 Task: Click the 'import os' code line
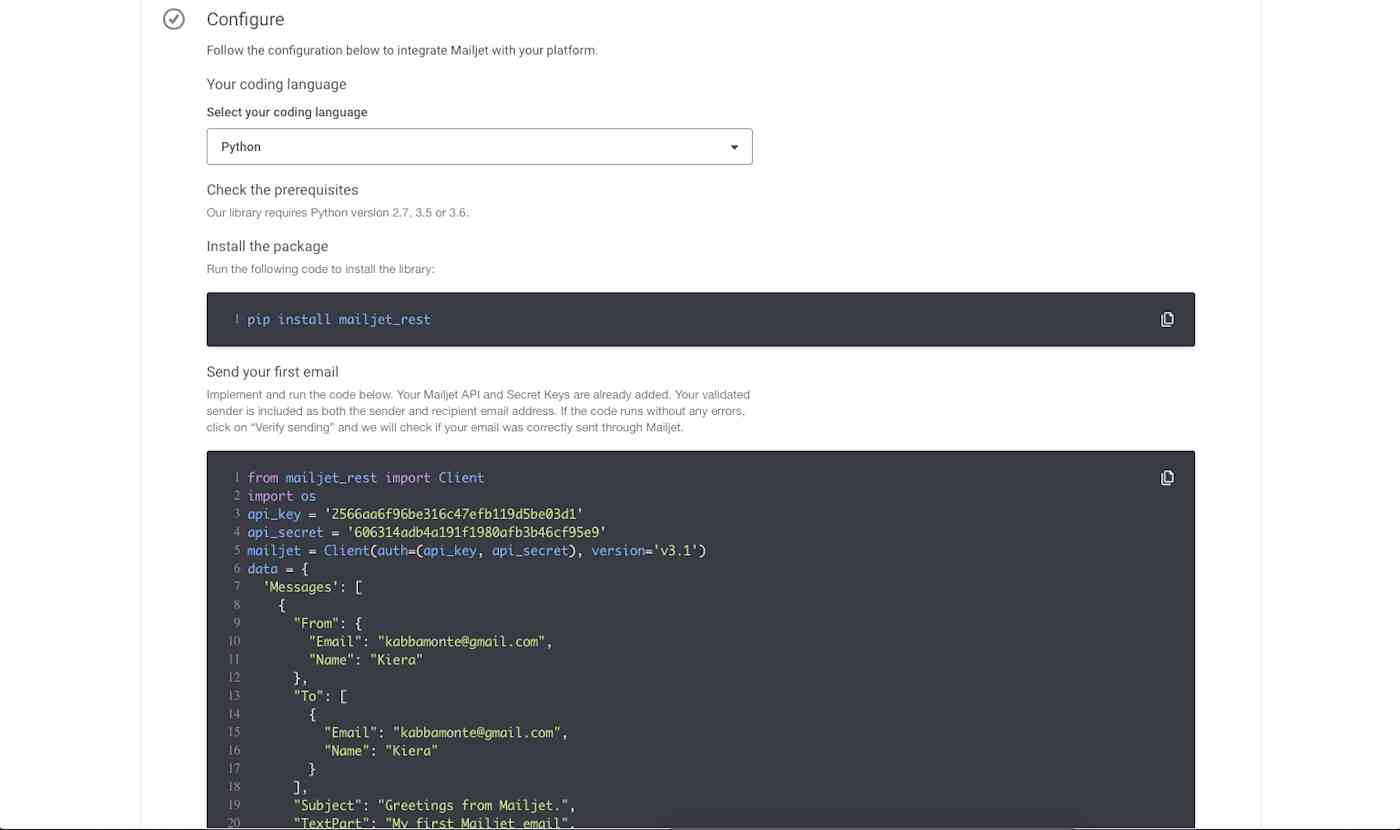(282, 496)
